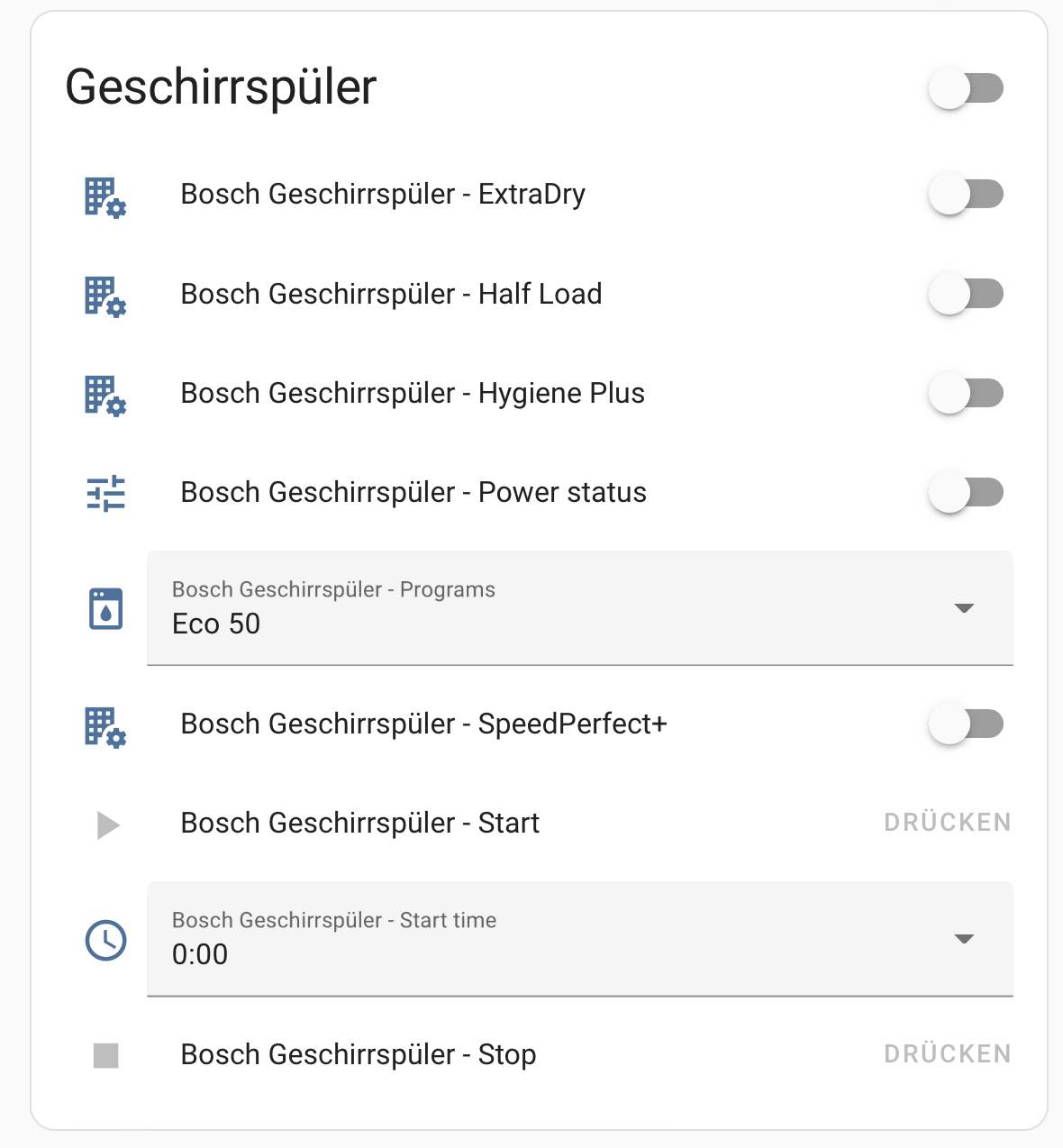Toggle the Geschirrspüler header switch
This screenshot has height=1148, width=1063.
pos(966,88)
